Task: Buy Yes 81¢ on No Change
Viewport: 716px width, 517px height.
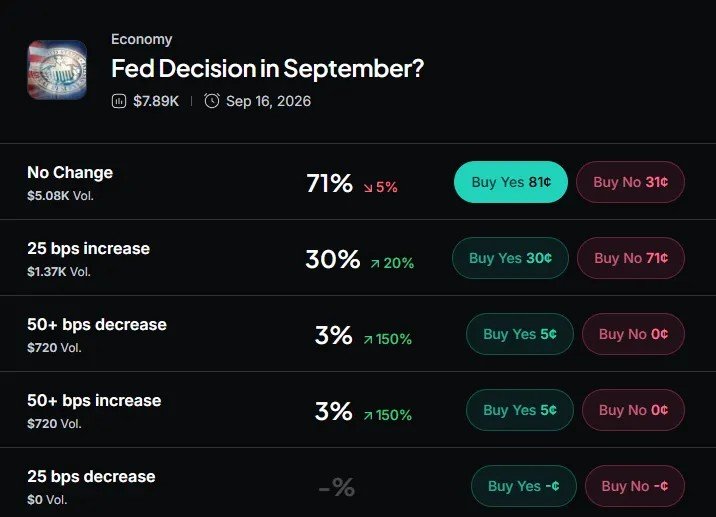Action: click(x=511, y=182)
